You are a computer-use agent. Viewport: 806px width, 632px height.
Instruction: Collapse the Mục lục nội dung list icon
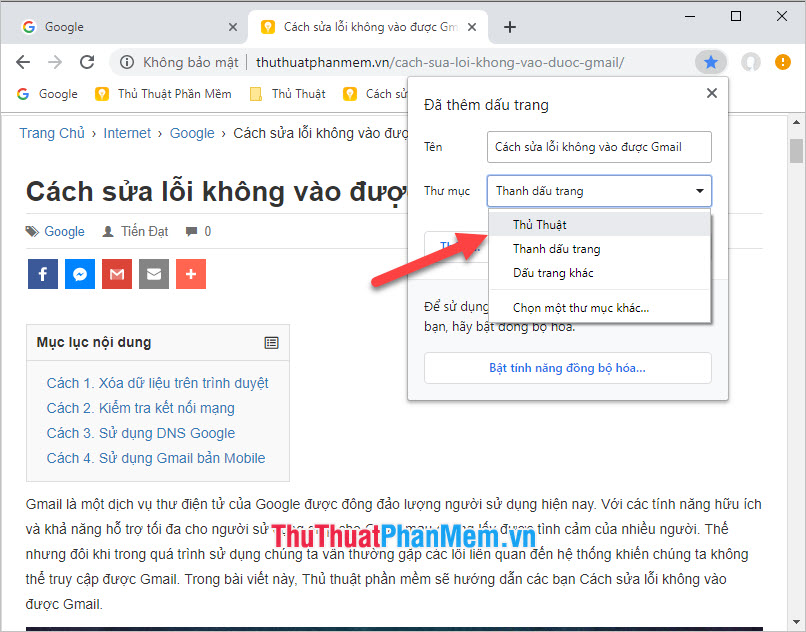pos(271,342)
